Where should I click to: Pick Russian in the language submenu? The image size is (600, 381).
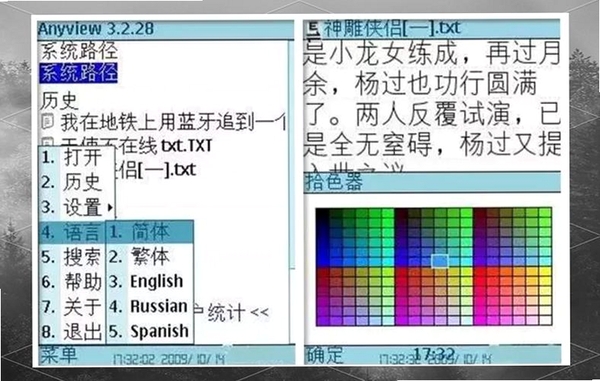(x=150, y=306)
